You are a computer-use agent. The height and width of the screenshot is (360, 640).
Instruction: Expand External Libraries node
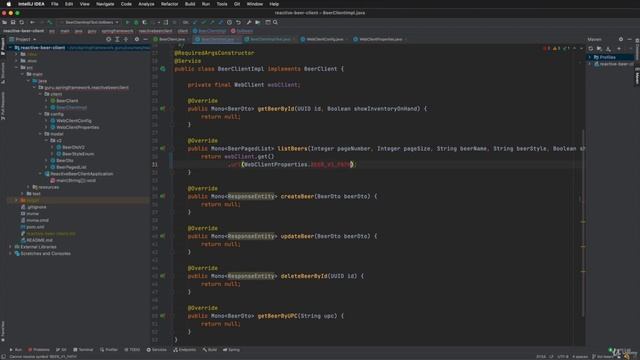[x=10, y=247]
